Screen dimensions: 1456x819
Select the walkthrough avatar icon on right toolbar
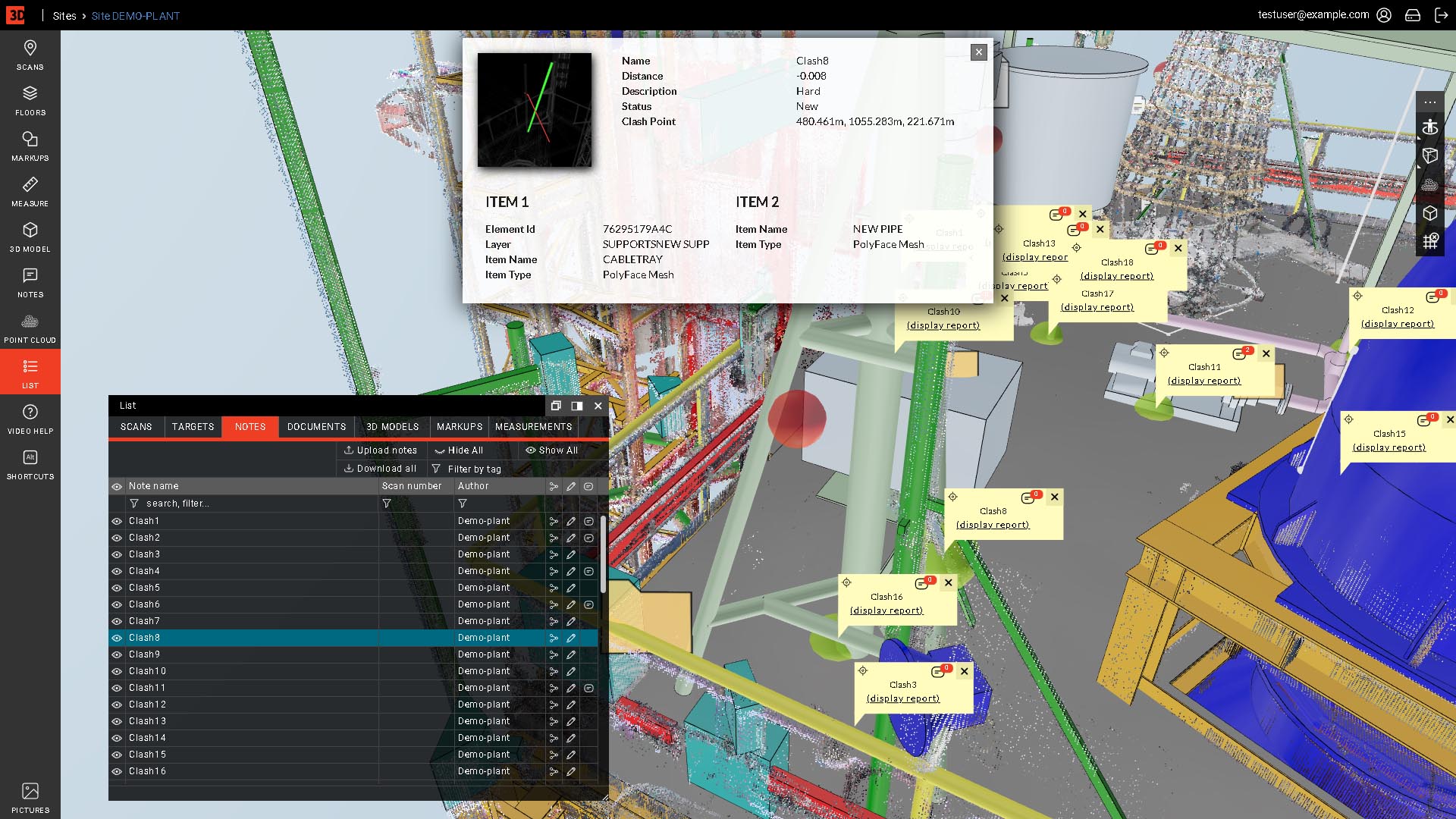click(x=1430, y=127)
